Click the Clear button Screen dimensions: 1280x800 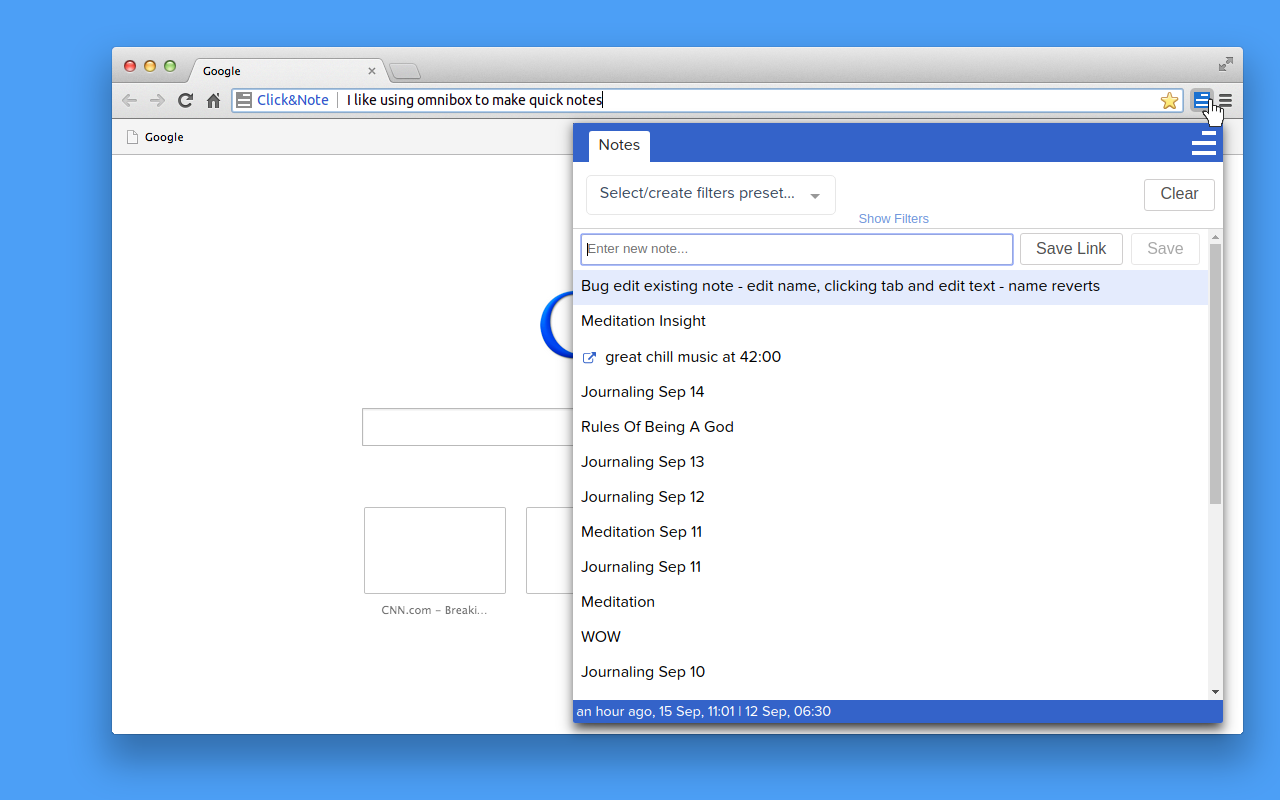(x=1179, y=194)
